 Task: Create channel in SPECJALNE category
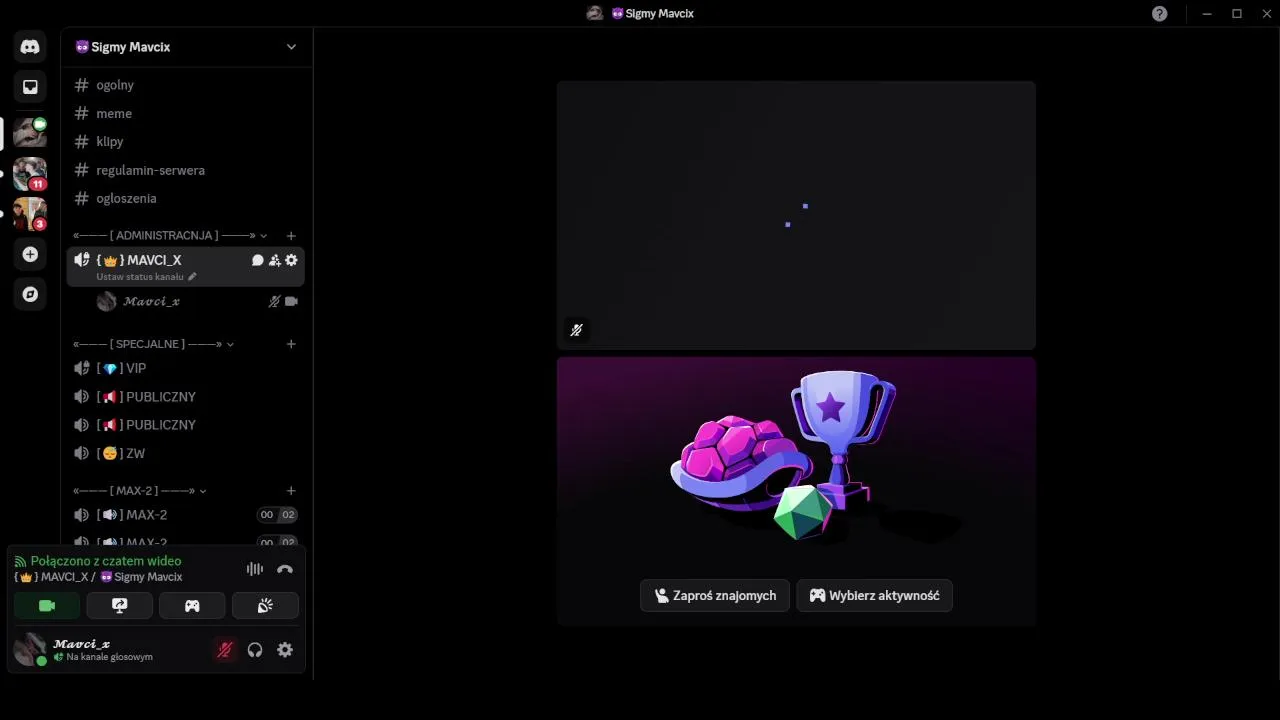coord(291,344)
